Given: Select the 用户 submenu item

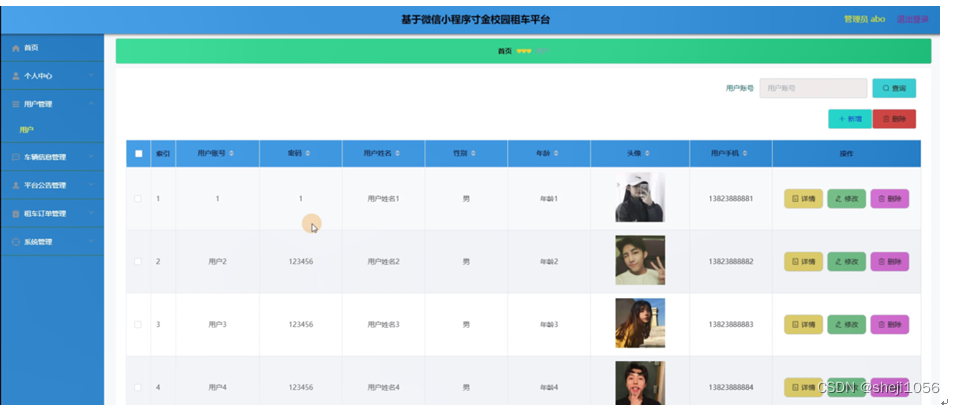Looking at the screenshot, I should click(26, 130).
